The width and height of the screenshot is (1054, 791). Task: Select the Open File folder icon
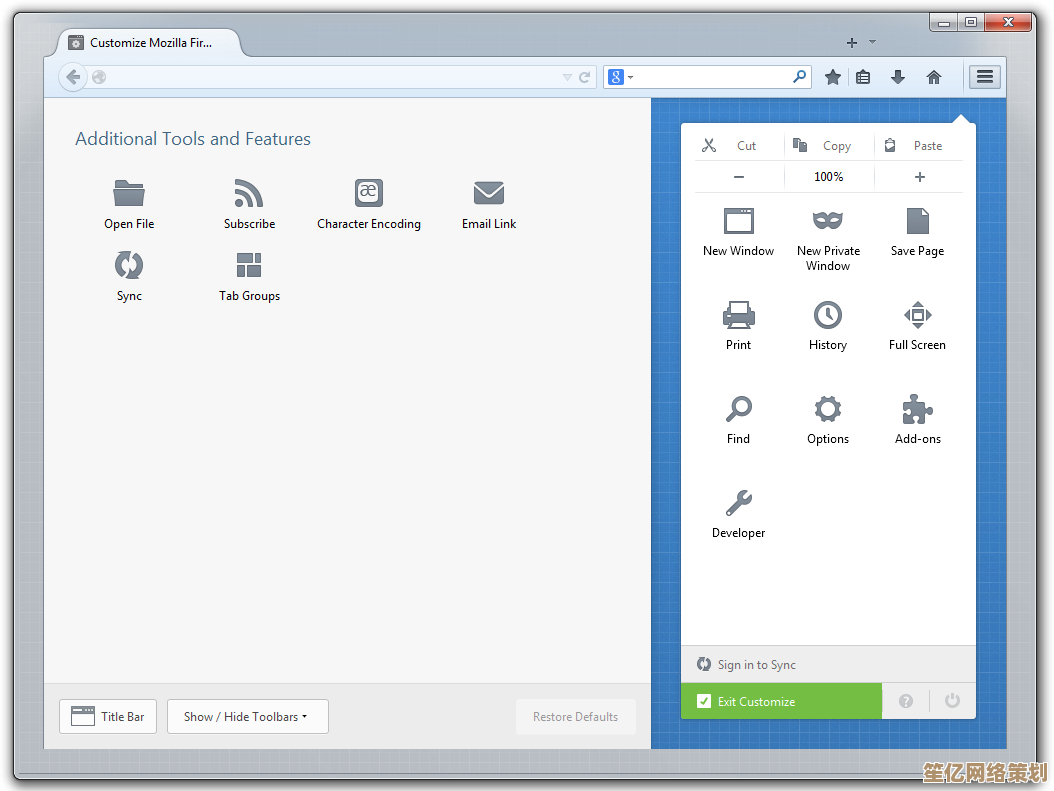tap(129, 194)
